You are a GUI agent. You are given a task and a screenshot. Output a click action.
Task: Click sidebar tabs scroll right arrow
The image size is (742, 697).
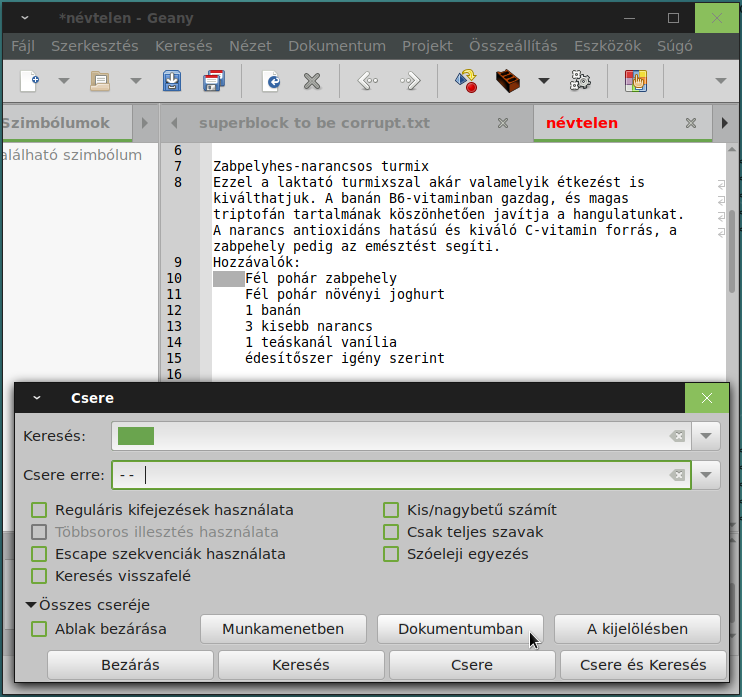(x=145, y=123)
